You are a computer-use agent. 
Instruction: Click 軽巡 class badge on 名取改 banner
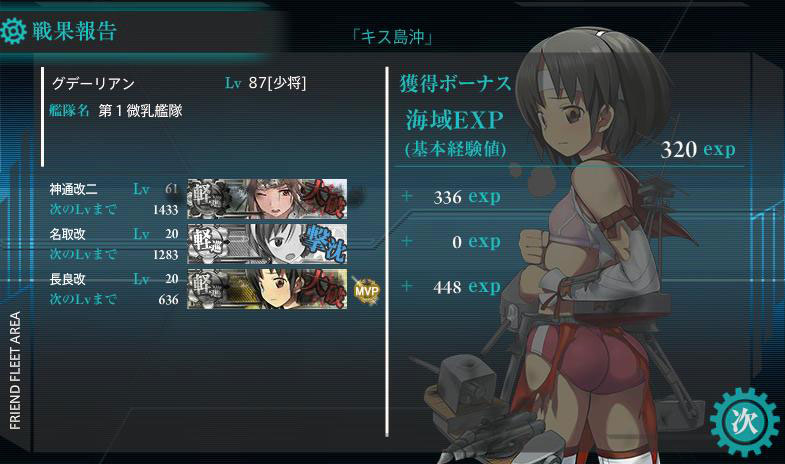[207, 244]
